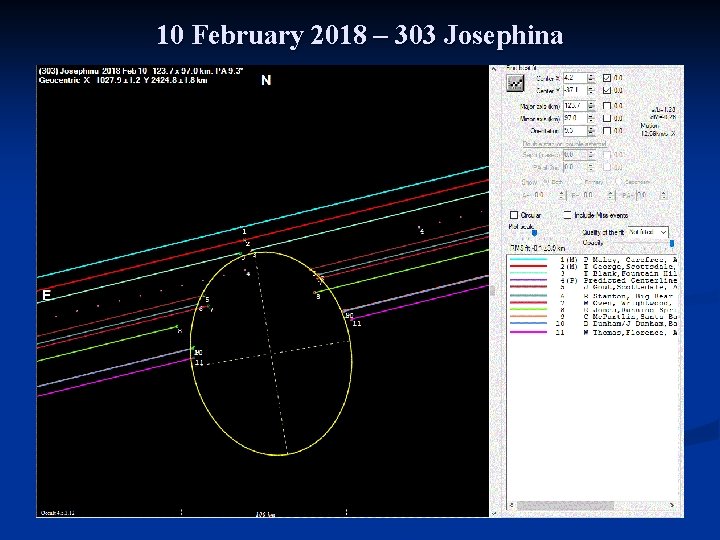Enable the Major axis checkbox

606,105
